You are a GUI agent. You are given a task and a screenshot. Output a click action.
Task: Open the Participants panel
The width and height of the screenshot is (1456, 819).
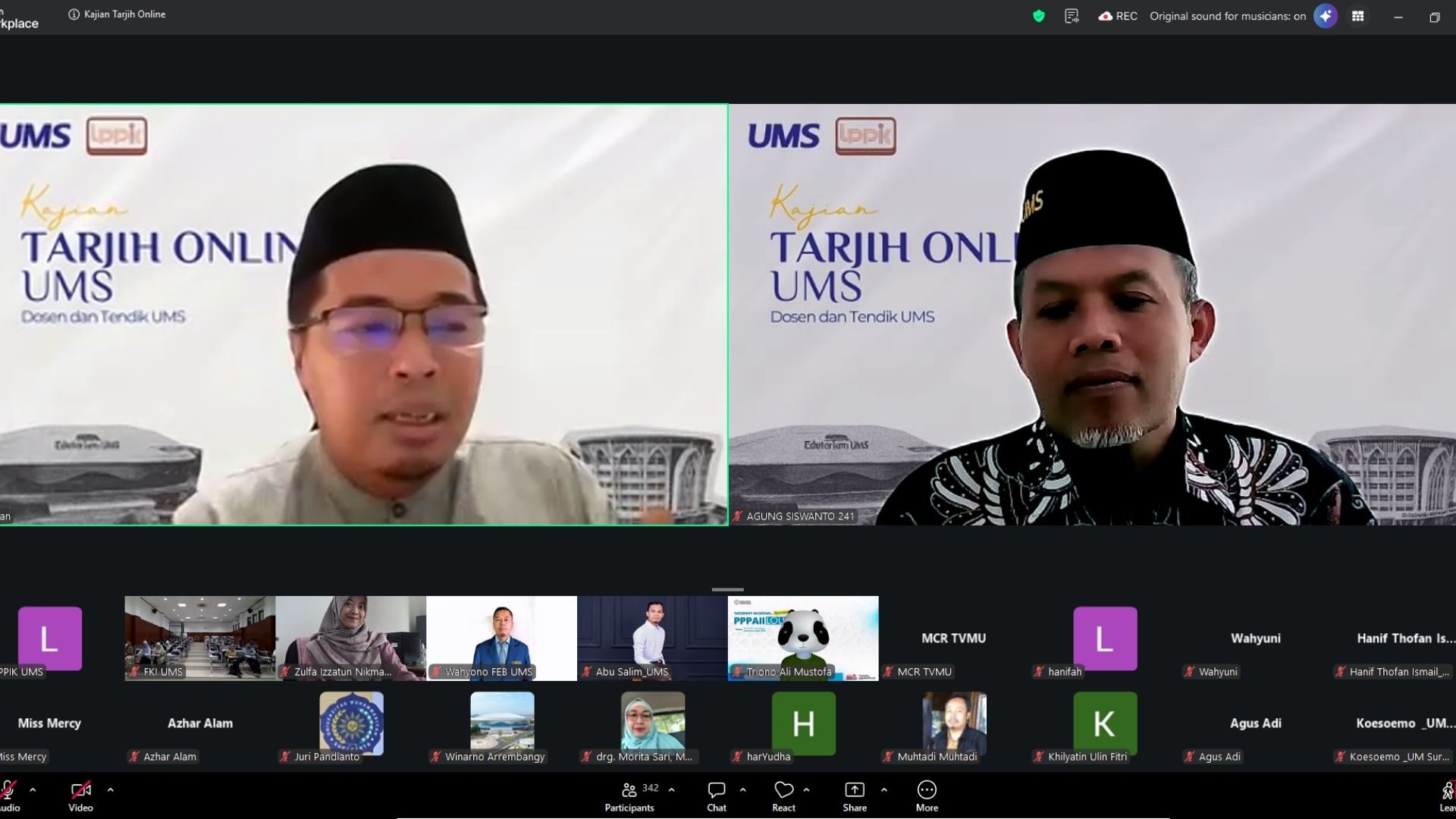pyautogui.click(x=629, y=796)
